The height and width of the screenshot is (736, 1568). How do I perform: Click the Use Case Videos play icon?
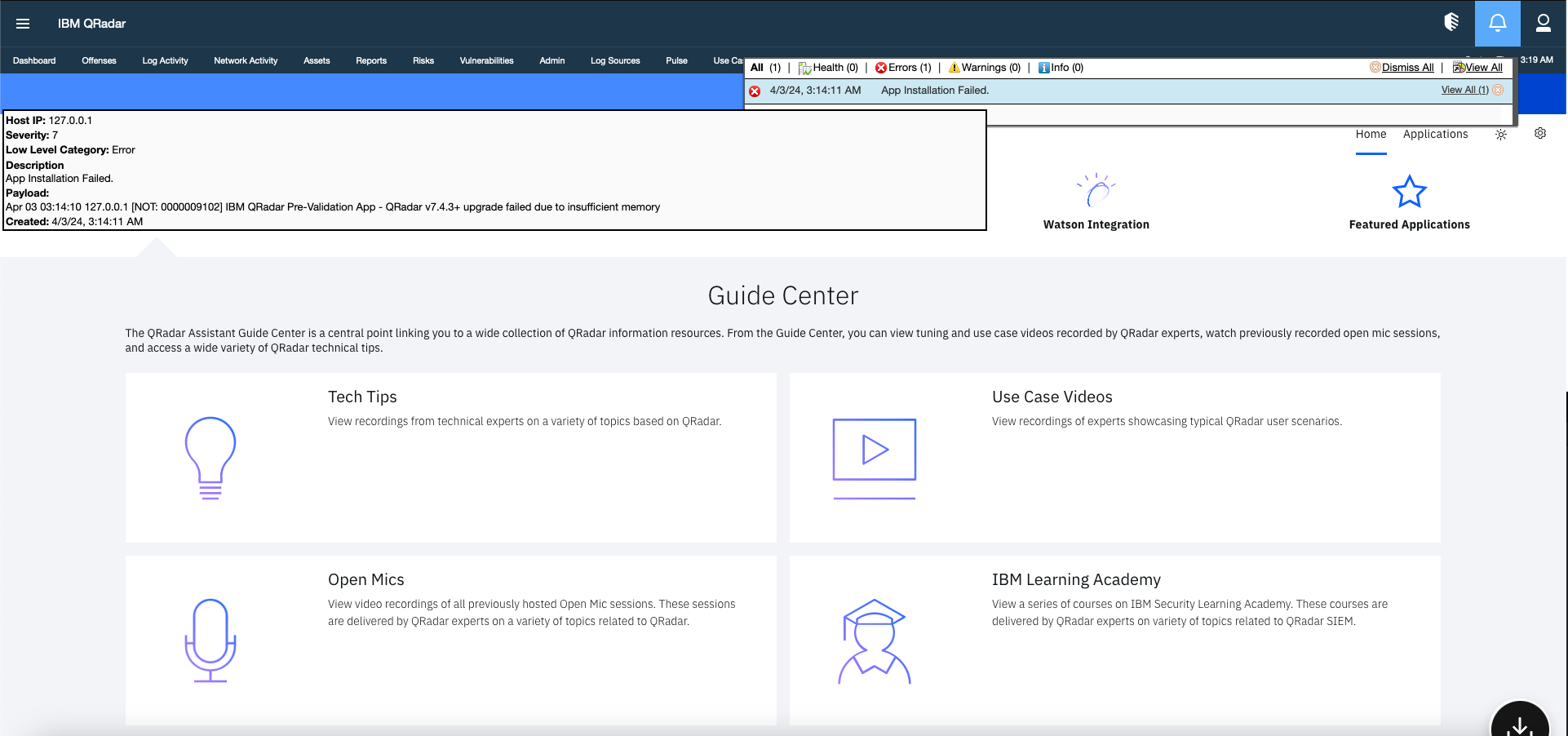click(874, 449)
